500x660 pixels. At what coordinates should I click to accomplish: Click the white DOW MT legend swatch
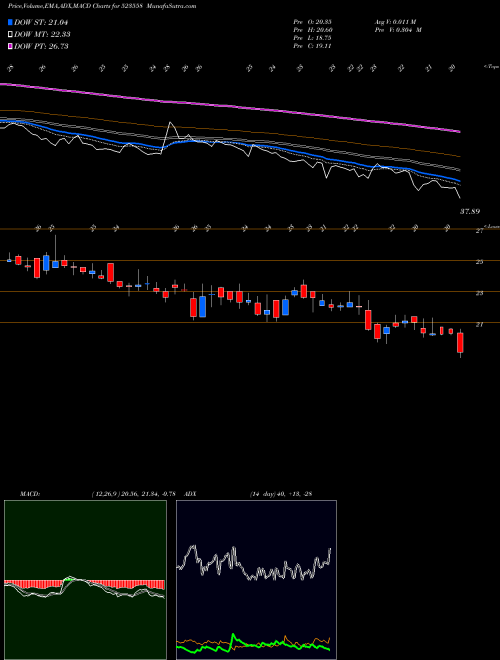pyautogui.click(x=11, y=35)
